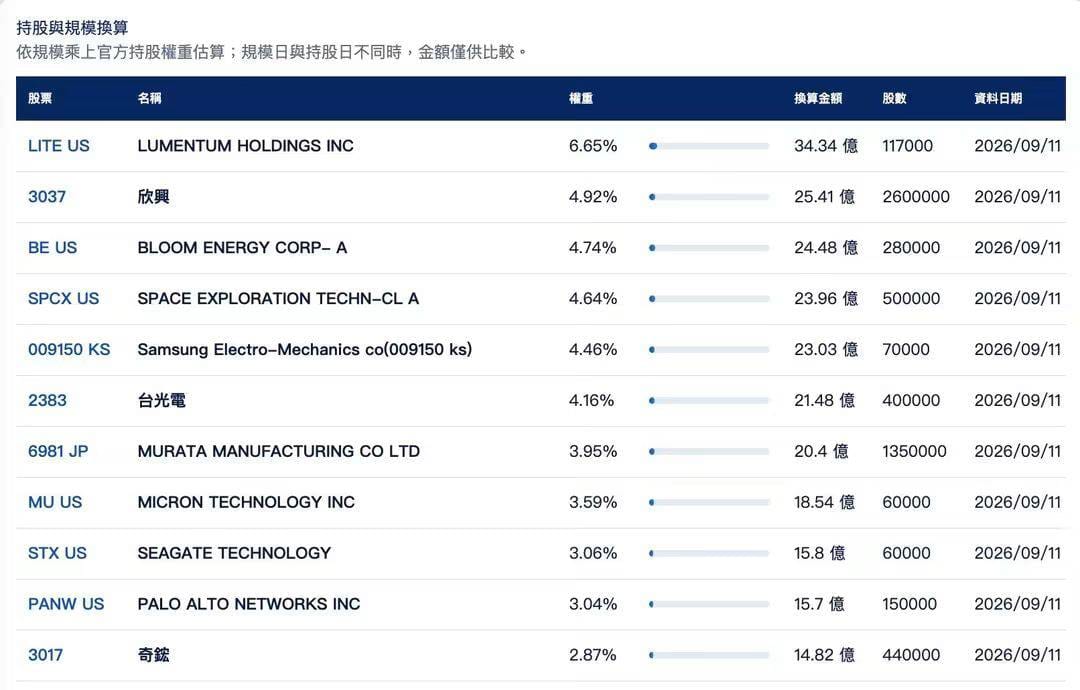1080x690 pixels.
Task: Click the 權重 column header
Action: pyautogui.click(x=581, y=98)
